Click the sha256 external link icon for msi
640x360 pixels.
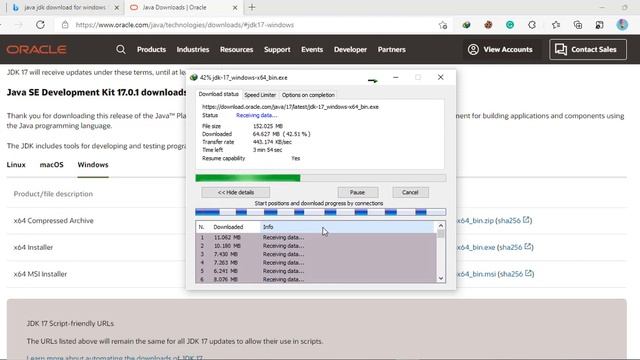528,273
